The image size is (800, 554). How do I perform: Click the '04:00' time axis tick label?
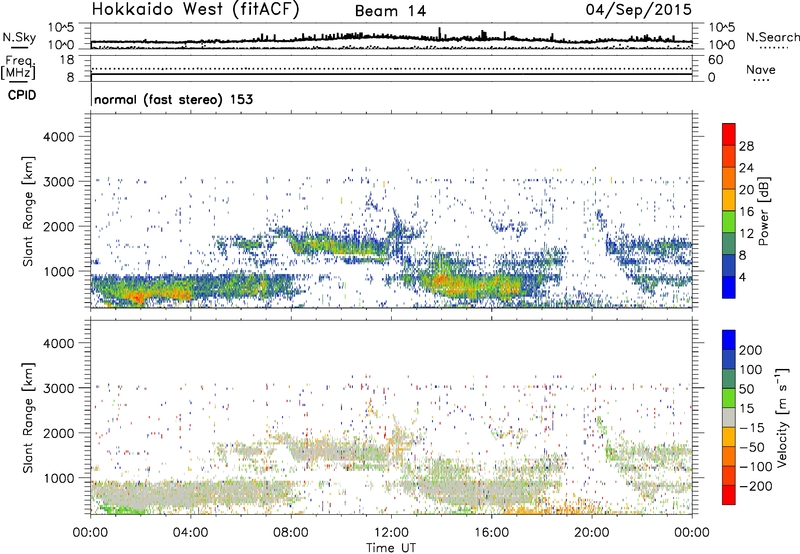click(x=191, y=533)
